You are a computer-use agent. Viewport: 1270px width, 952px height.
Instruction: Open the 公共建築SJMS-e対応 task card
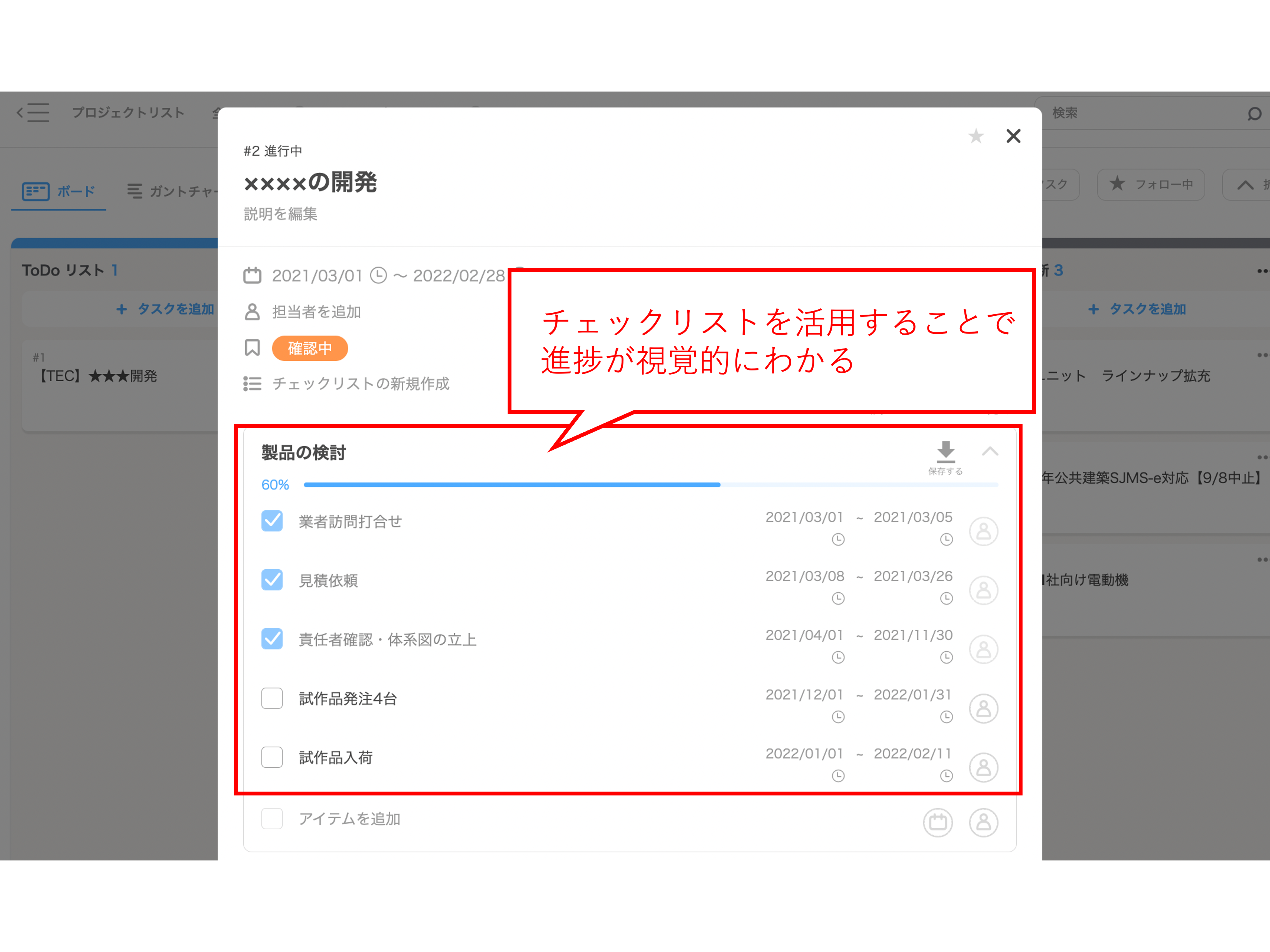pos(1156,488)
